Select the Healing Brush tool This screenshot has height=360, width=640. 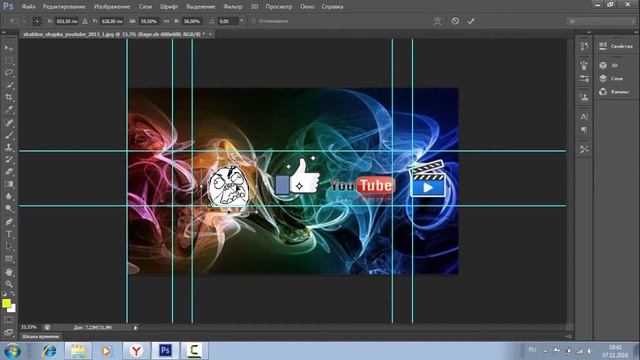[x=9, y=122]
